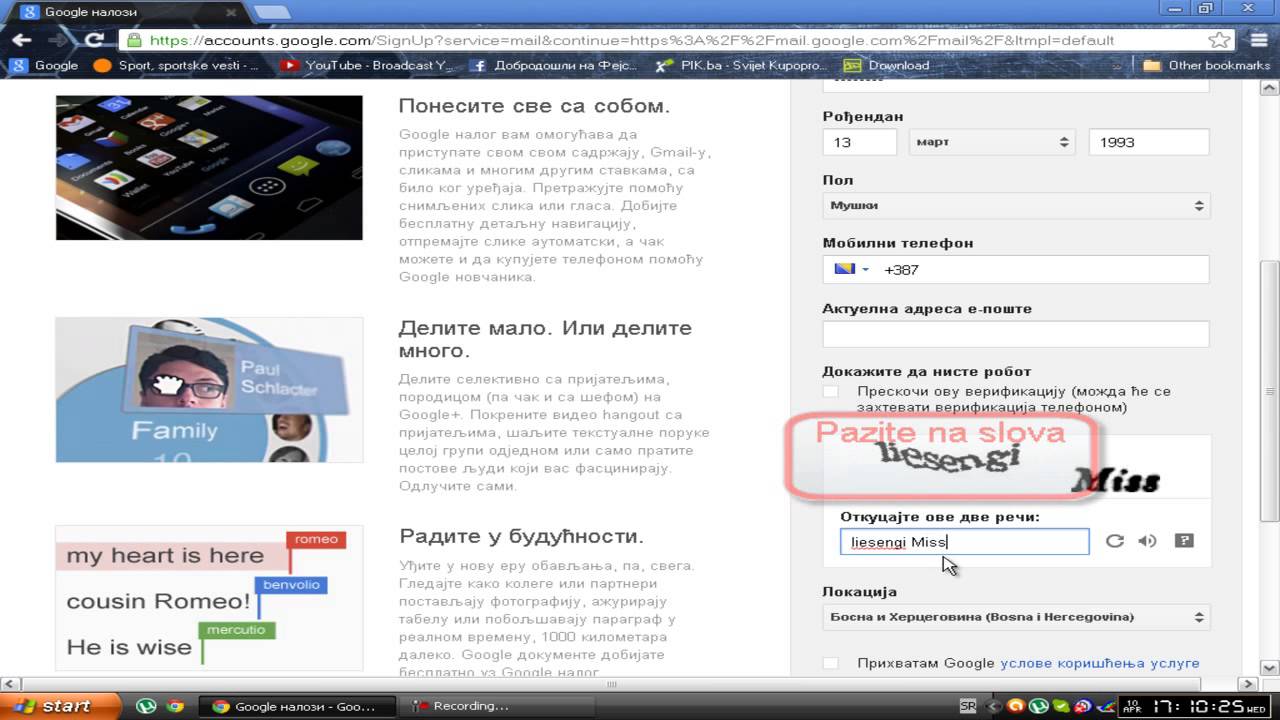Open the Chrome menu icon
1280x720 pixels.
coord(1257,40)
